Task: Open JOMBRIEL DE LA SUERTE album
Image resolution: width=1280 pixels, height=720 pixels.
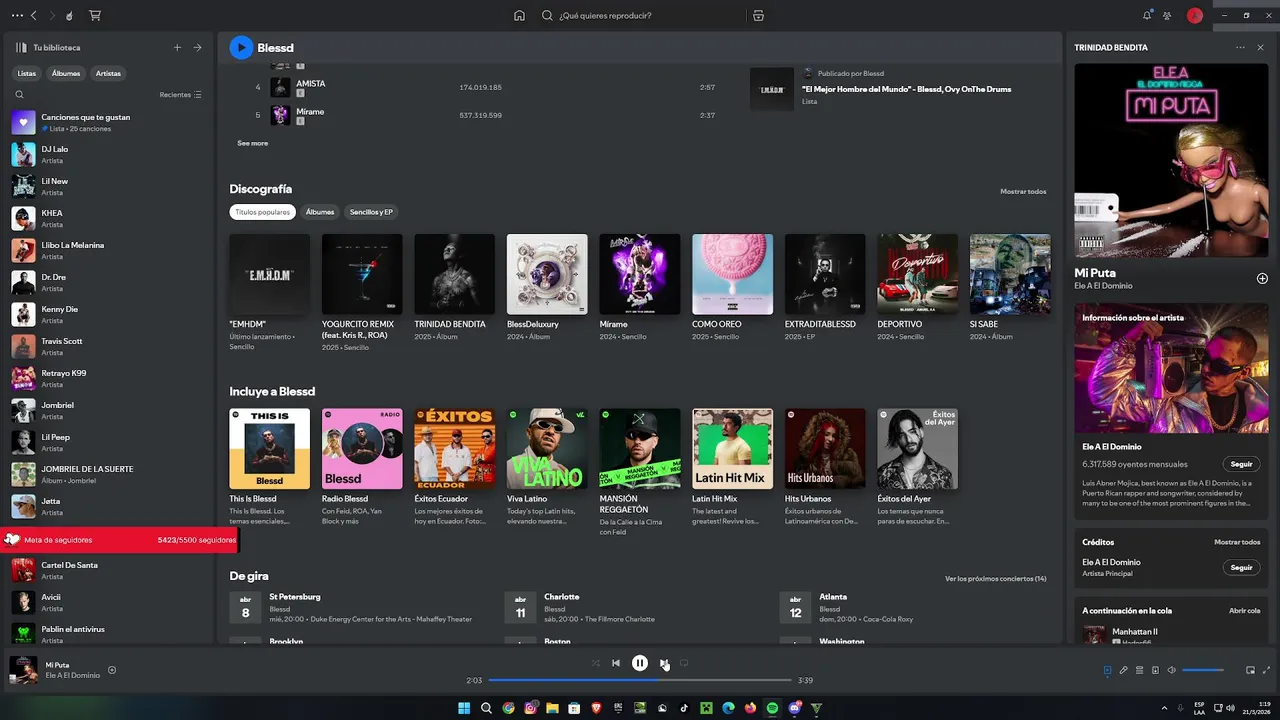Action: 108,474
